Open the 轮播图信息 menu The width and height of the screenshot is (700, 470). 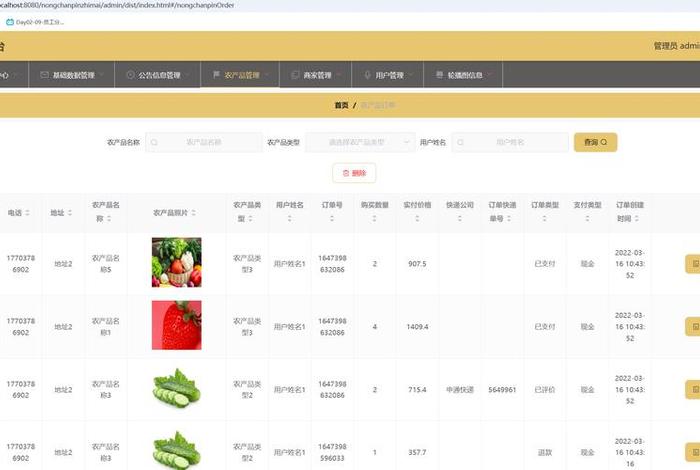(x=463, y=75)
